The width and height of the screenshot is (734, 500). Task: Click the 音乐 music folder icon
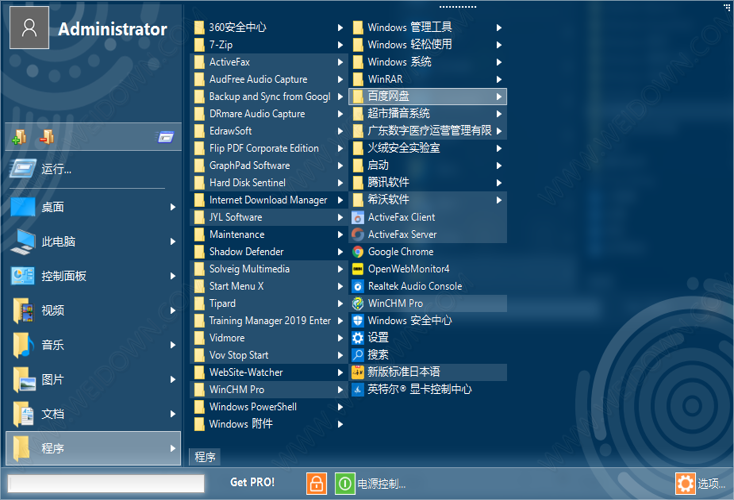pos(23,345)
